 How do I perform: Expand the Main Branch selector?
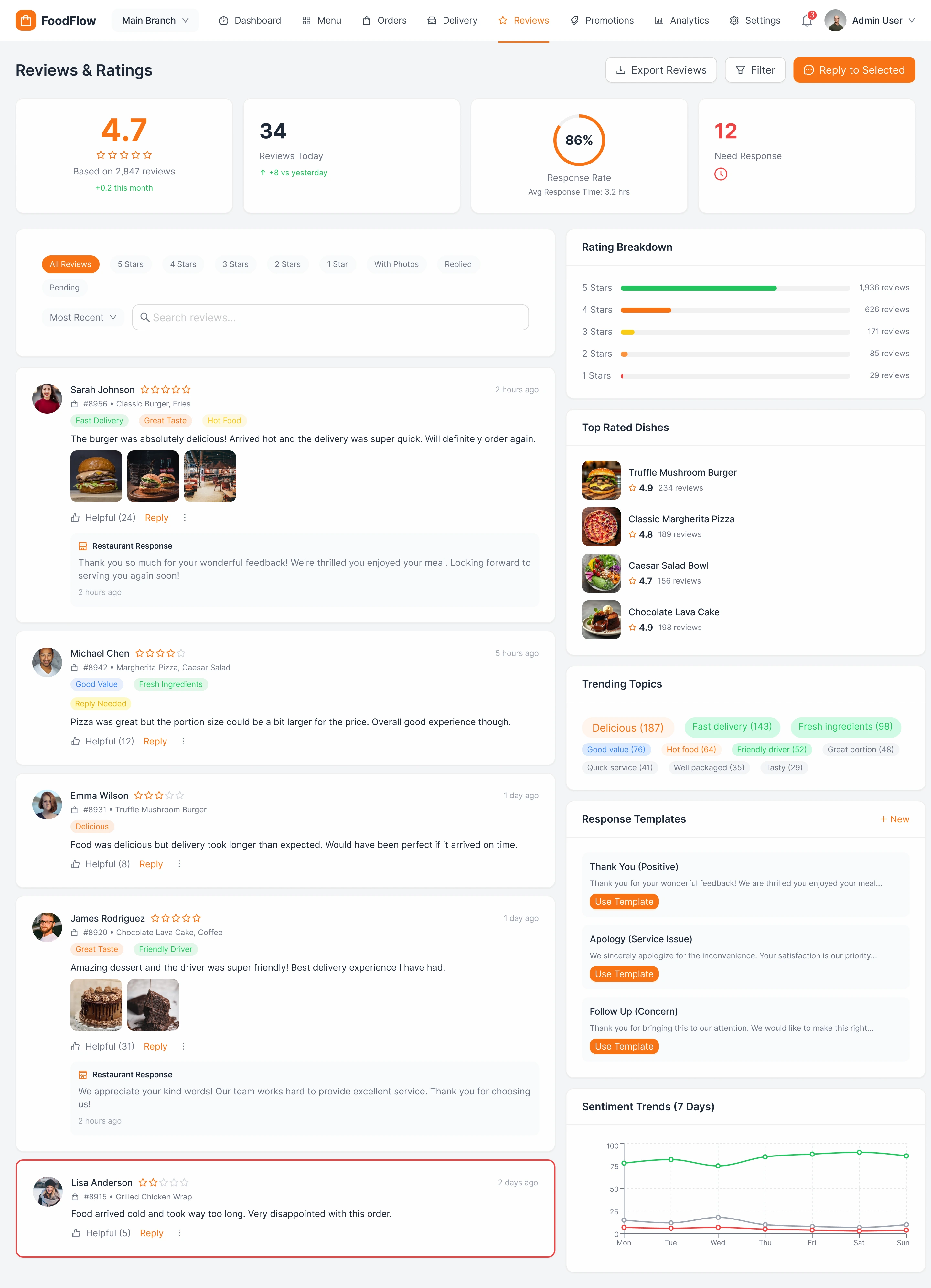tap(155, 20)
